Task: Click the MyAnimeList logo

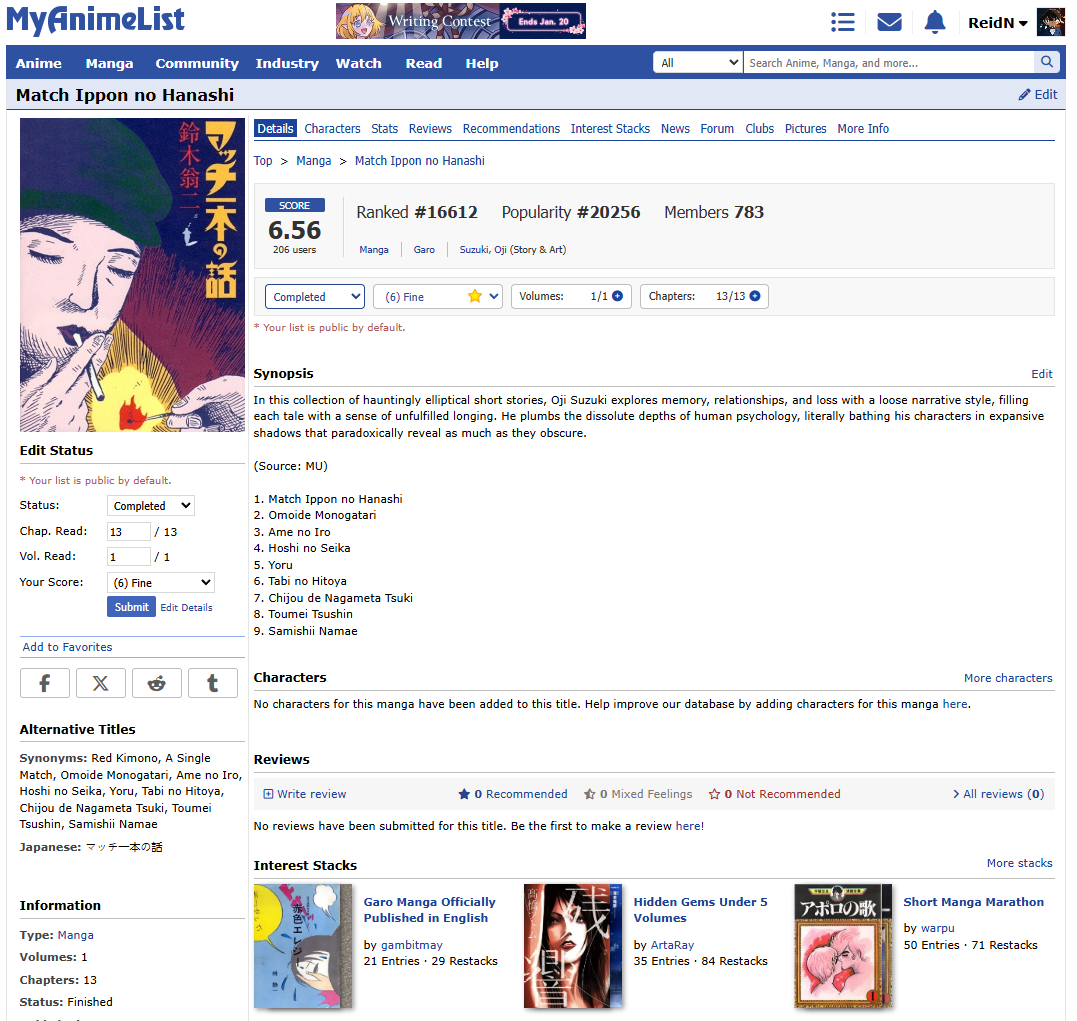Action: click(x=95, y=21)
